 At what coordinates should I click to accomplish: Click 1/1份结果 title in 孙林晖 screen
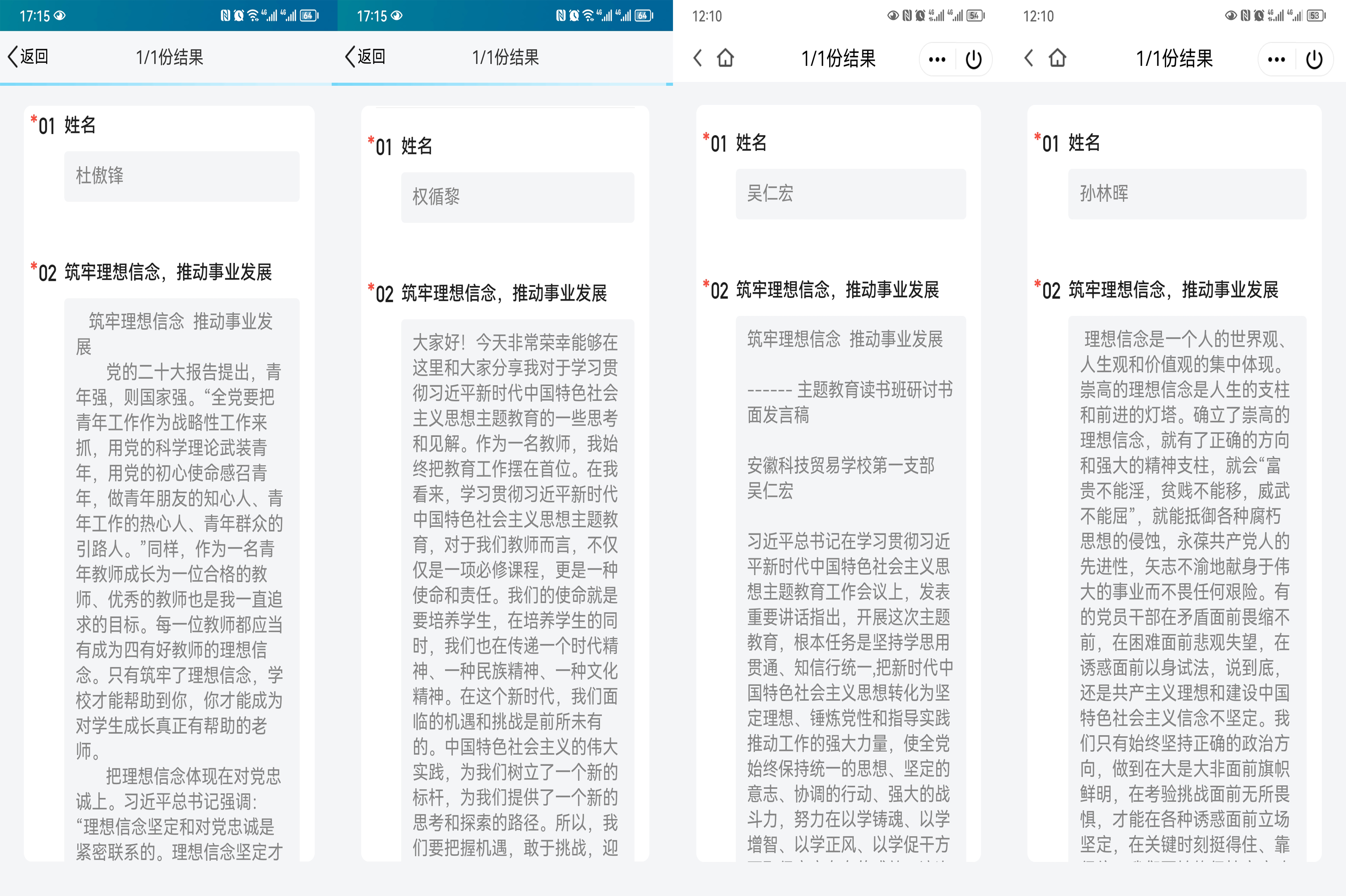[x=1175, y=58]
